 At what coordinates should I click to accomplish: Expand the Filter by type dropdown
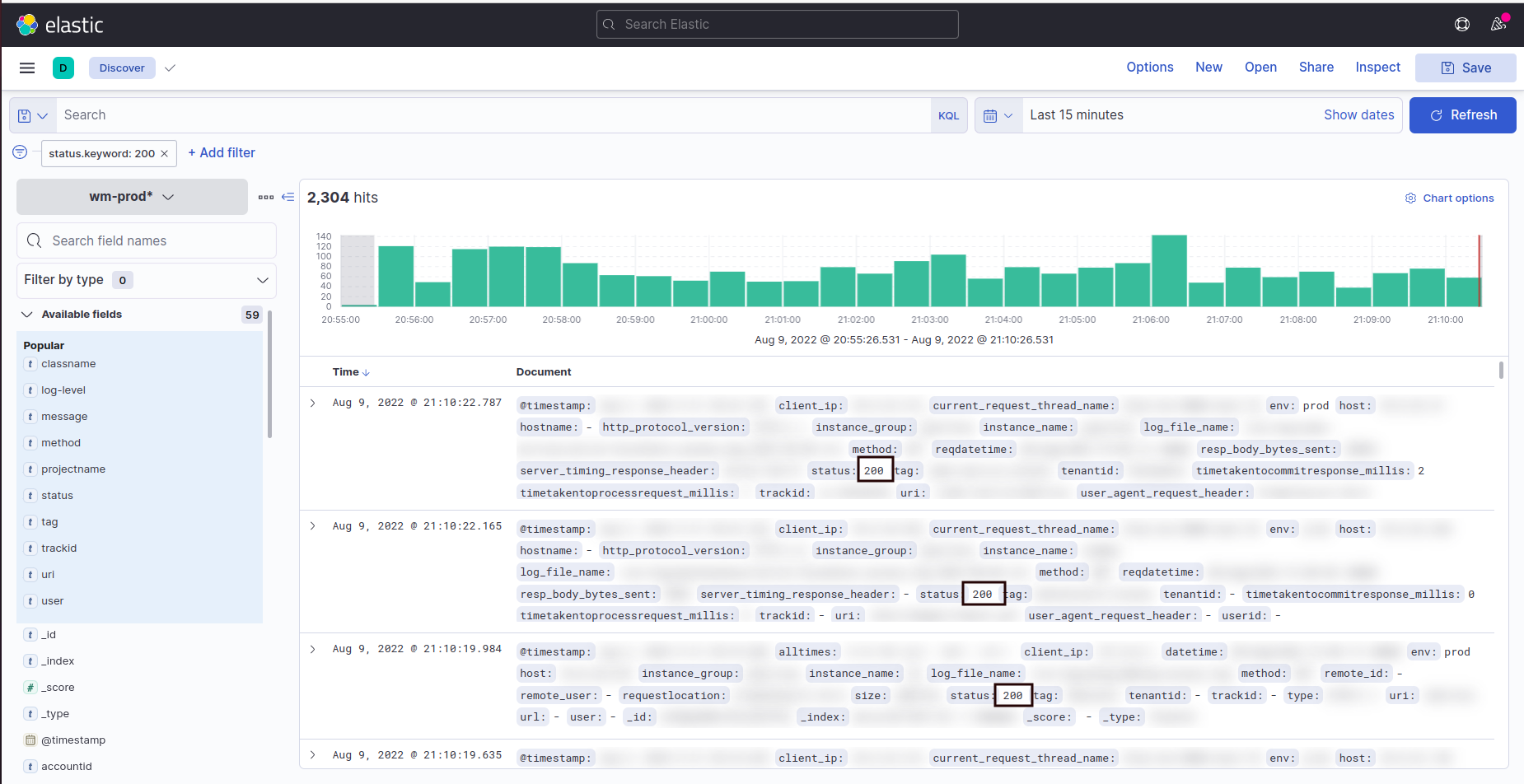(146, 280)
